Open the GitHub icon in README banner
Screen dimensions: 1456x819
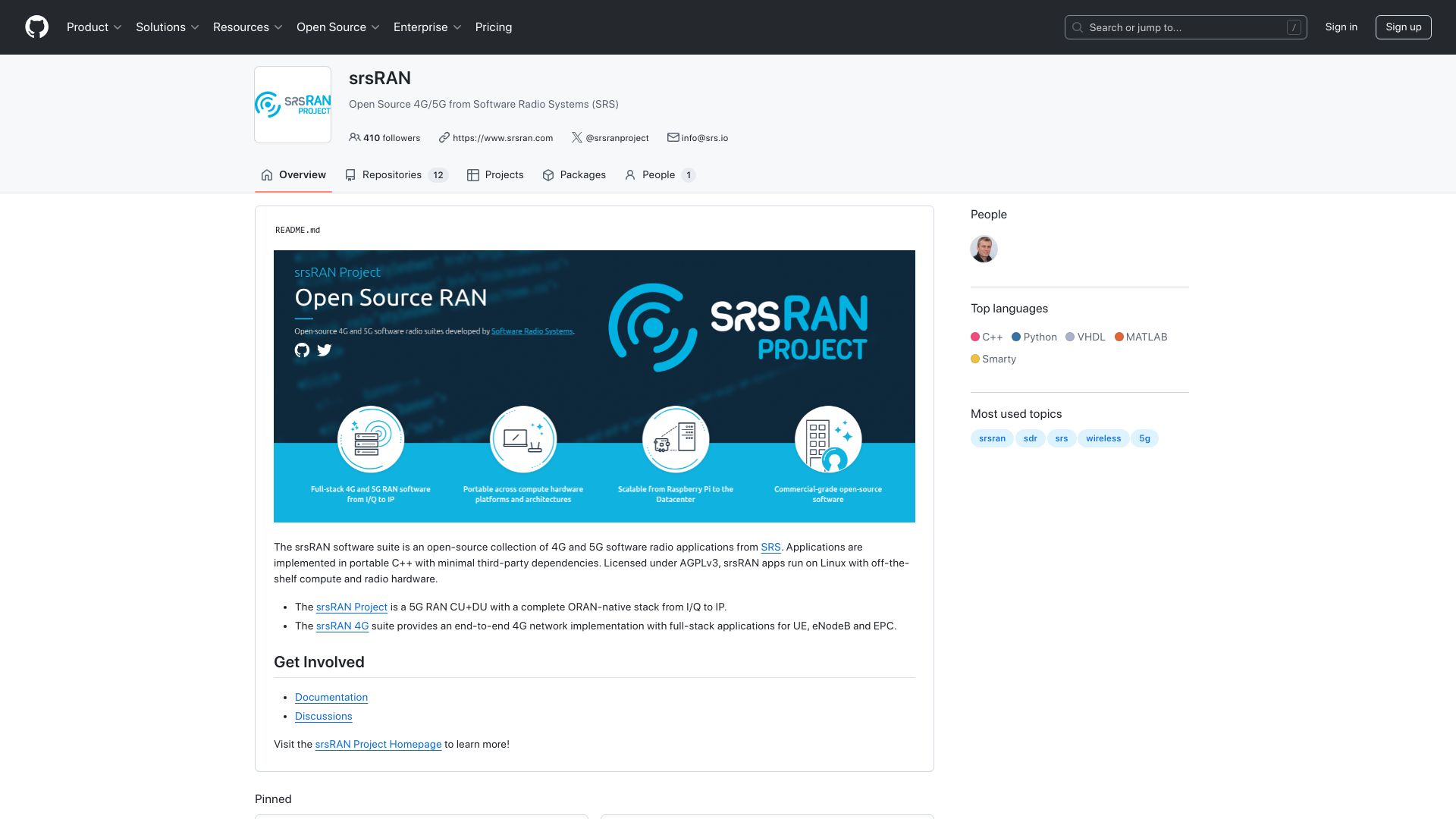pos(302,350)
